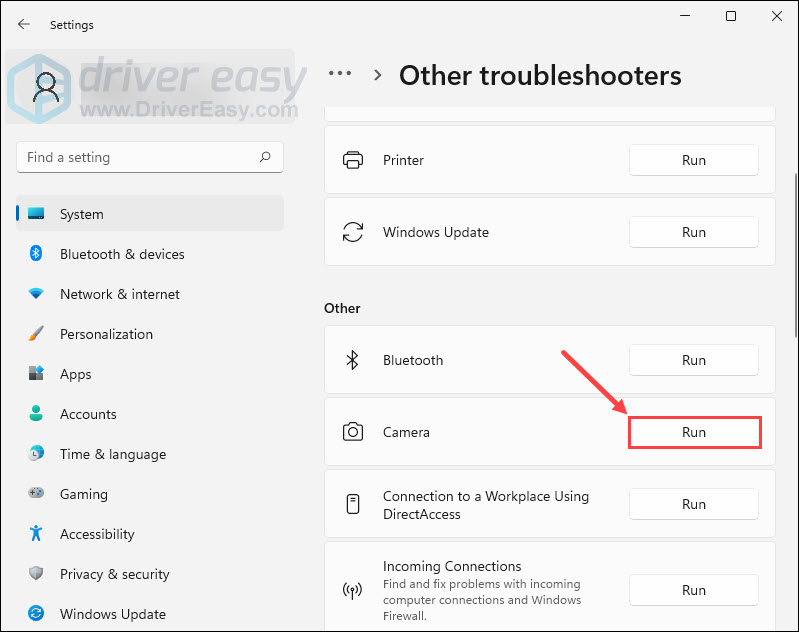Viewport: 799px width, 632px height.
Task: Click the Personalization paintbrush icon
Action: pyautogui.click(x=36, y=334)
